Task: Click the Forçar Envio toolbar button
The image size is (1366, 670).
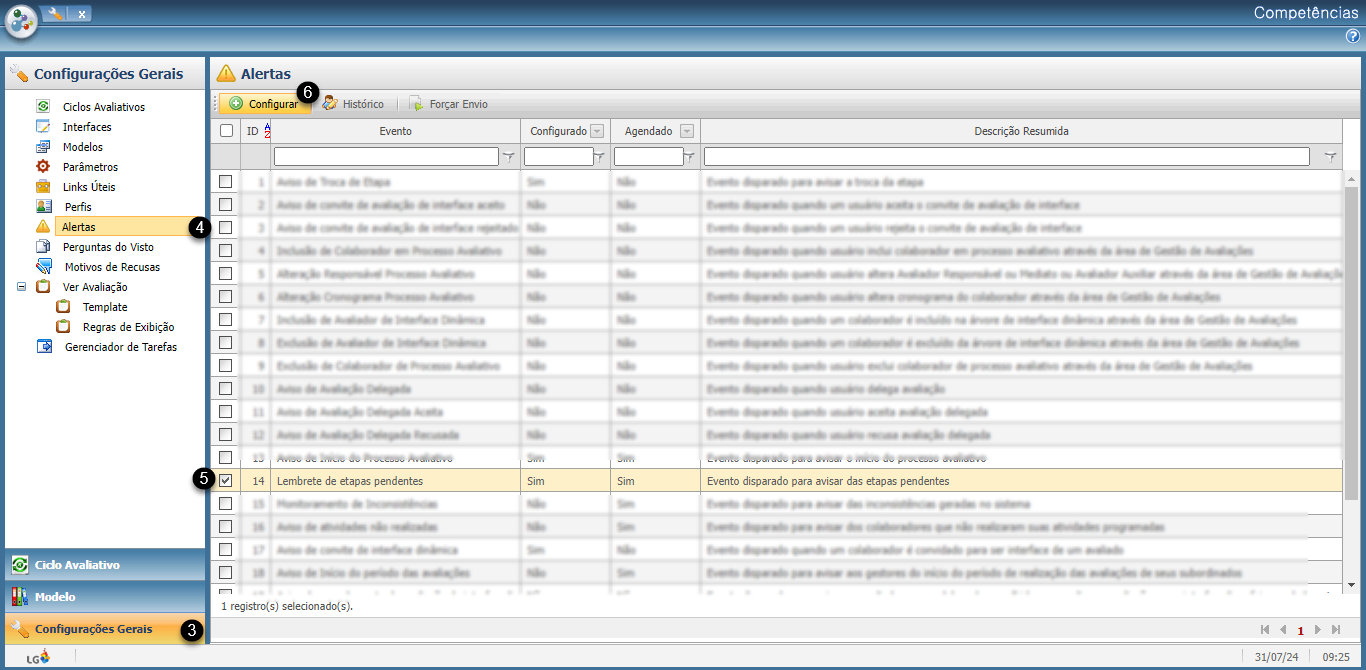Action: click(x=448, y=103)
